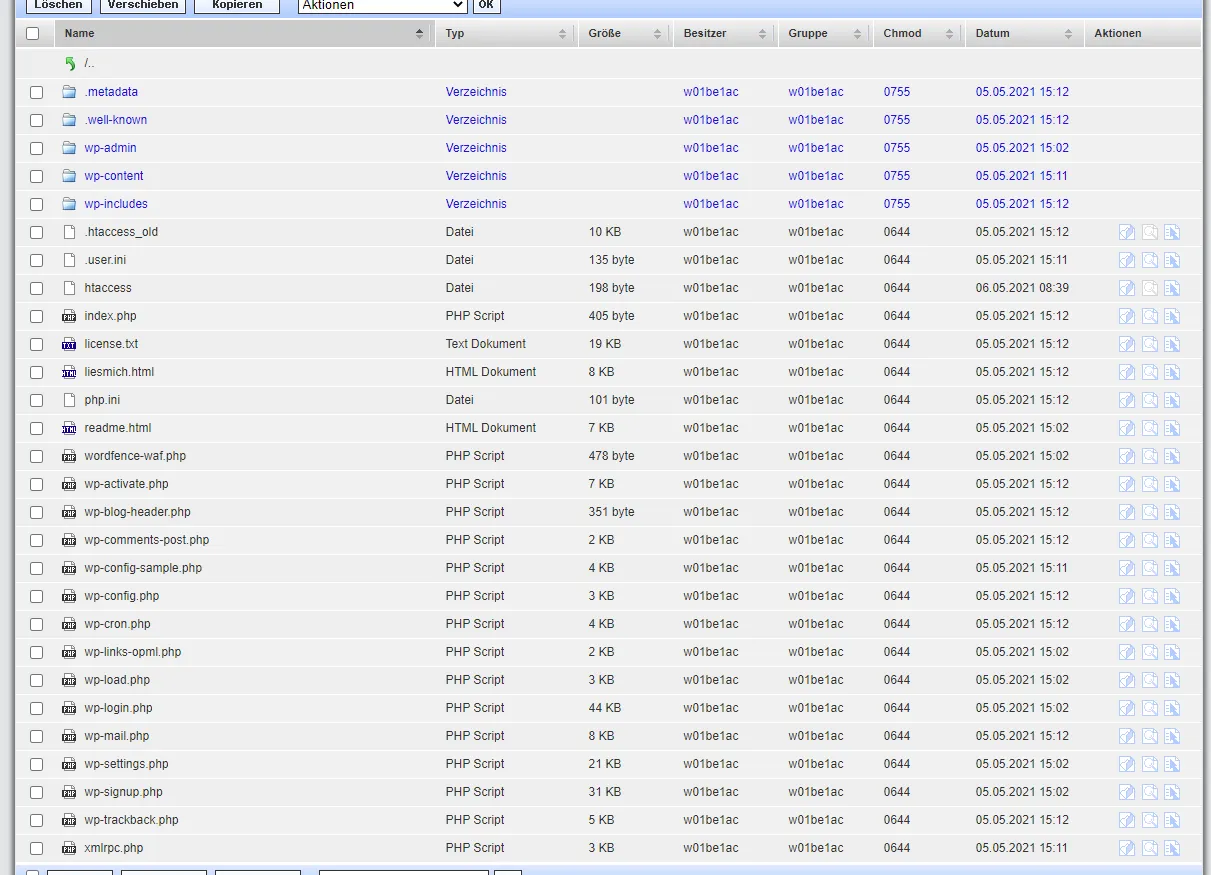Click the file name wordfence-waf.php

coord(135,456)
